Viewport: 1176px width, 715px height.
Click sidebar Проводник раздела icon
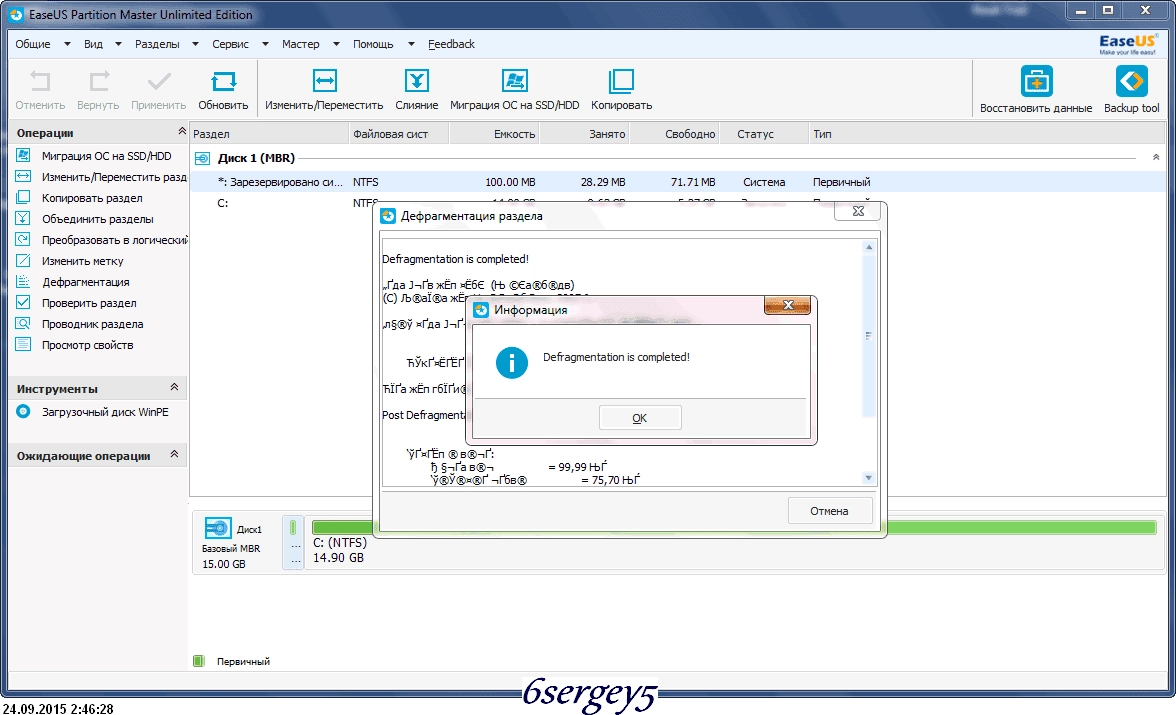(x=23, y=323)
